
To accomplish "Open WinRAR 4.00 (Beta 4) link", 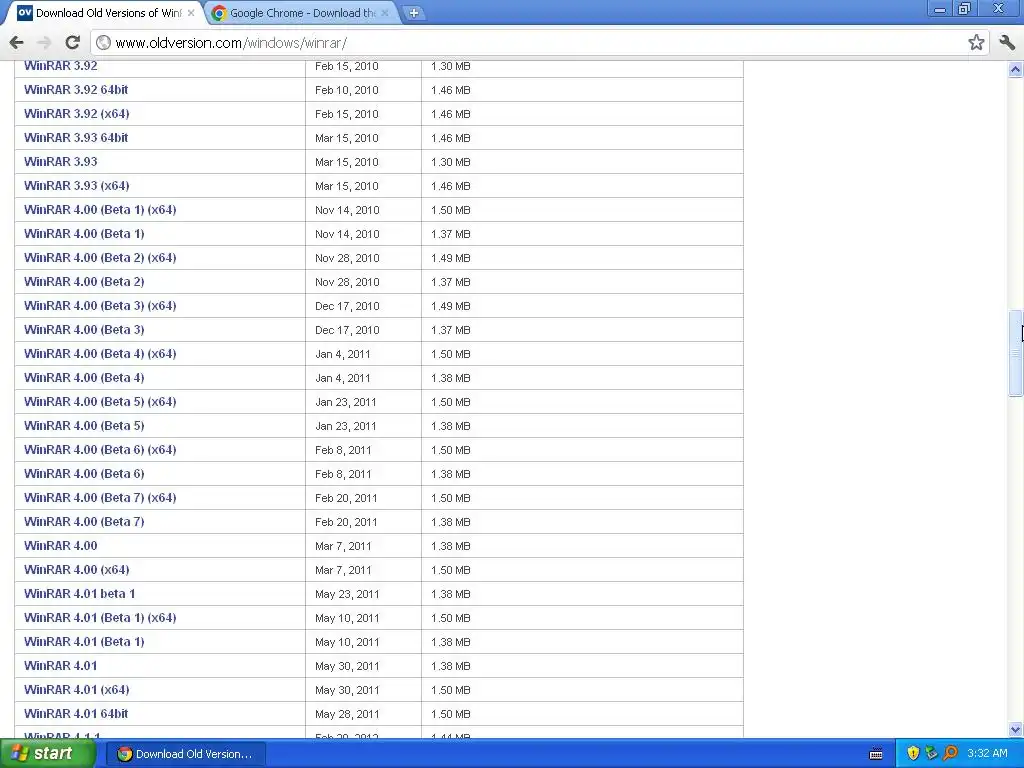I will click(84, 377).
